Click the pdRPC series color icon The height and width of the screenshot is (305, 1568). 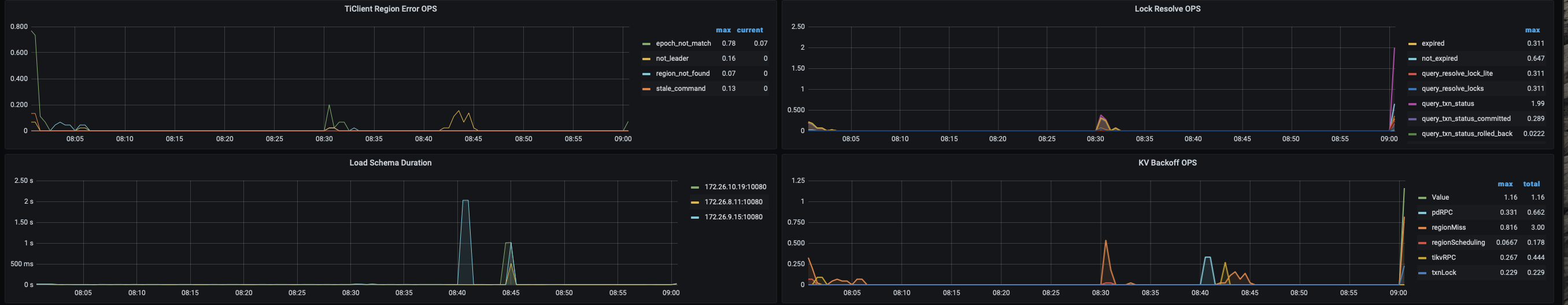coord(1422,213)
